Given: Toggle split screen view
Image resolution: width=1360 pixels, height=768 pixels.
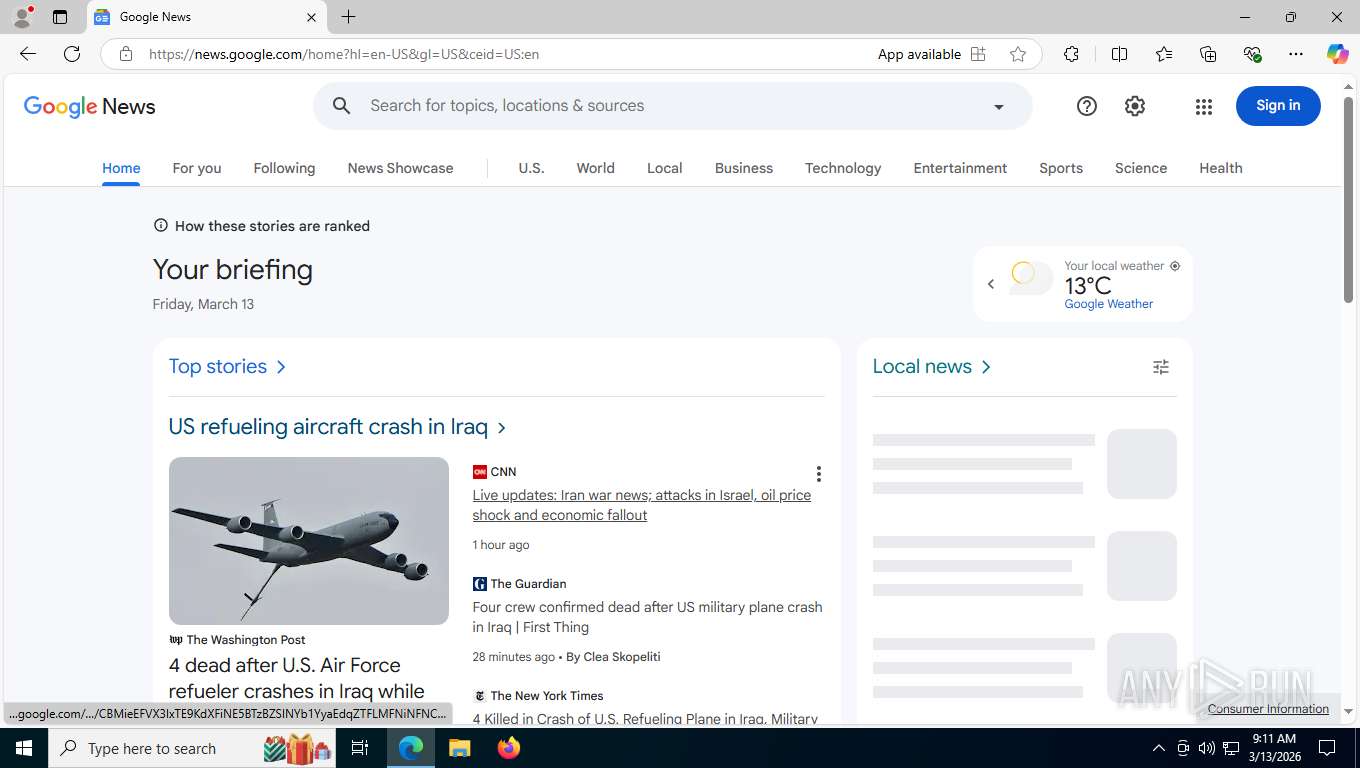Looking at the screenshot, I should (x=1120, y=54).
